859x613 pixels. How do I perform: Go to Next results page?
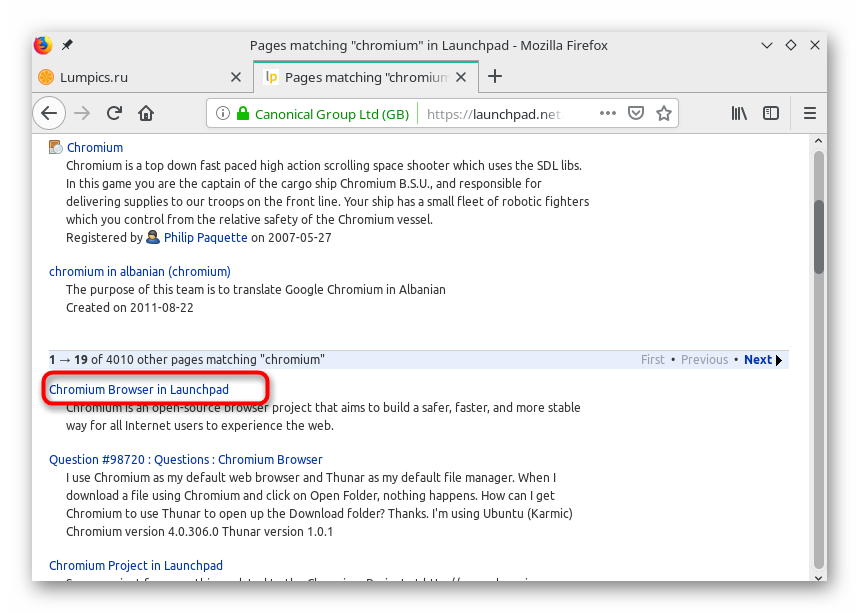tap(763, 360)
